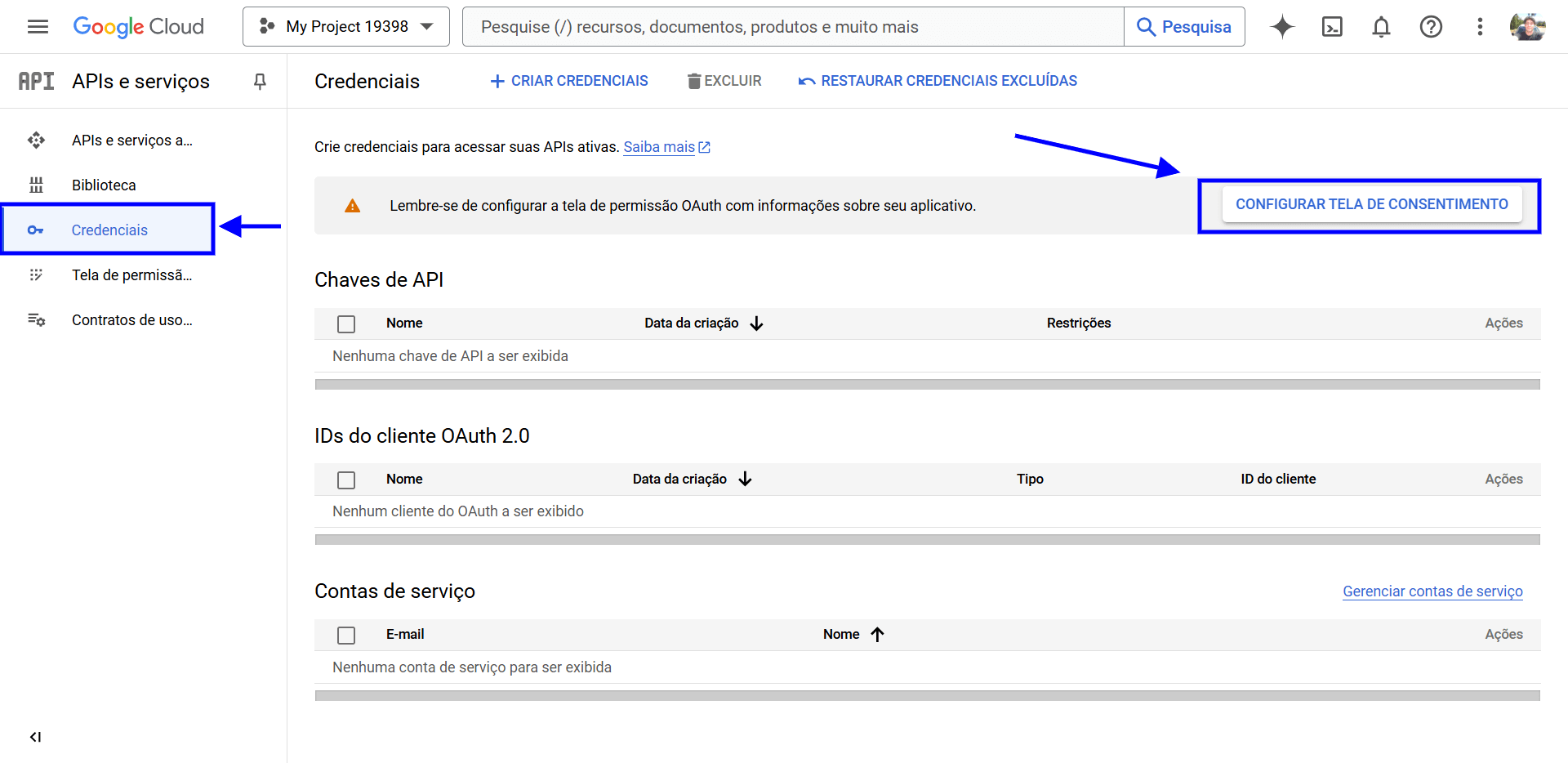Select all service accounts checkbox
Screen dimensions: 1568x763
(346, 635)
